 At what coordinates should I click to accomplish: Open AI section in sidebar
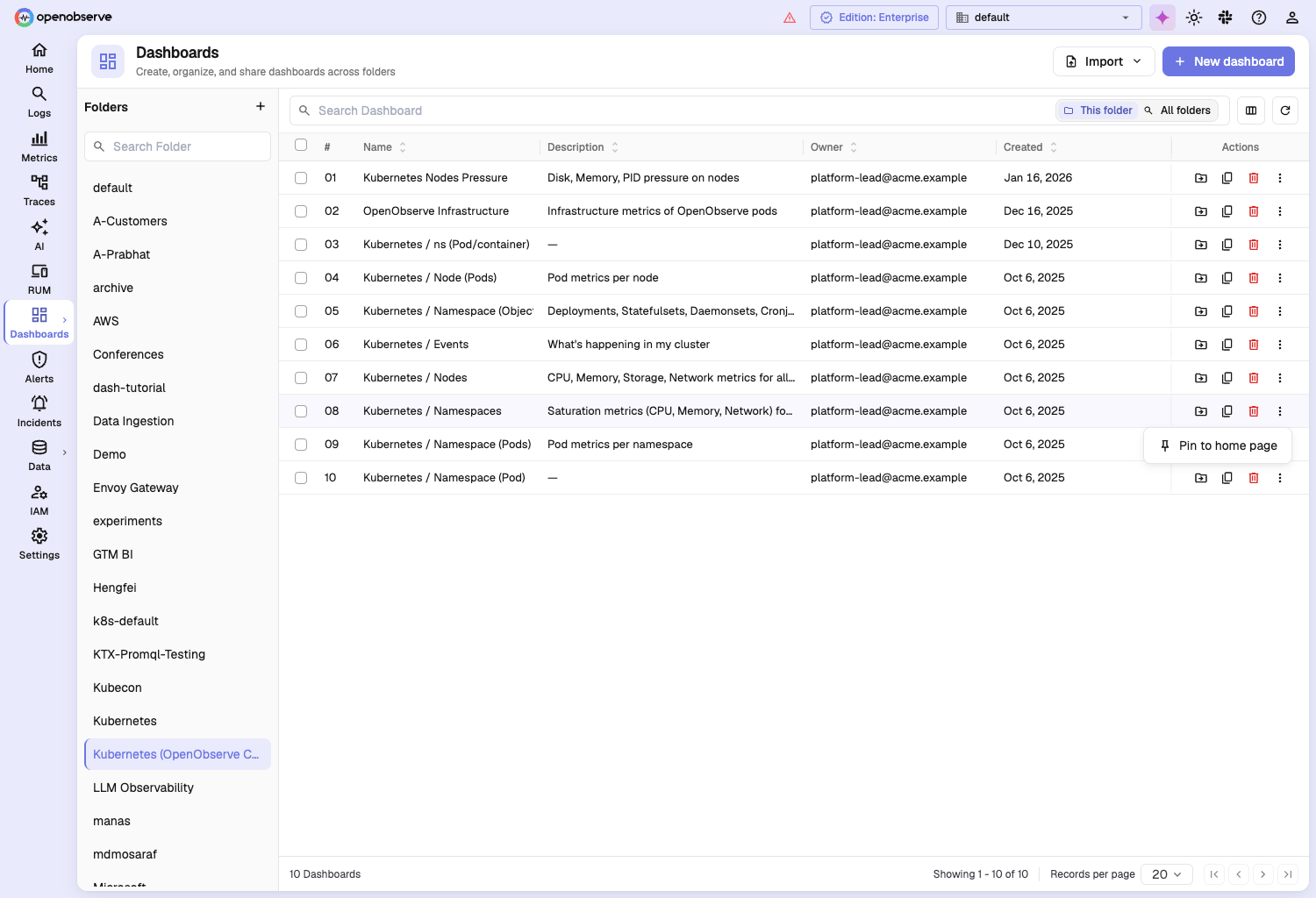39,235
